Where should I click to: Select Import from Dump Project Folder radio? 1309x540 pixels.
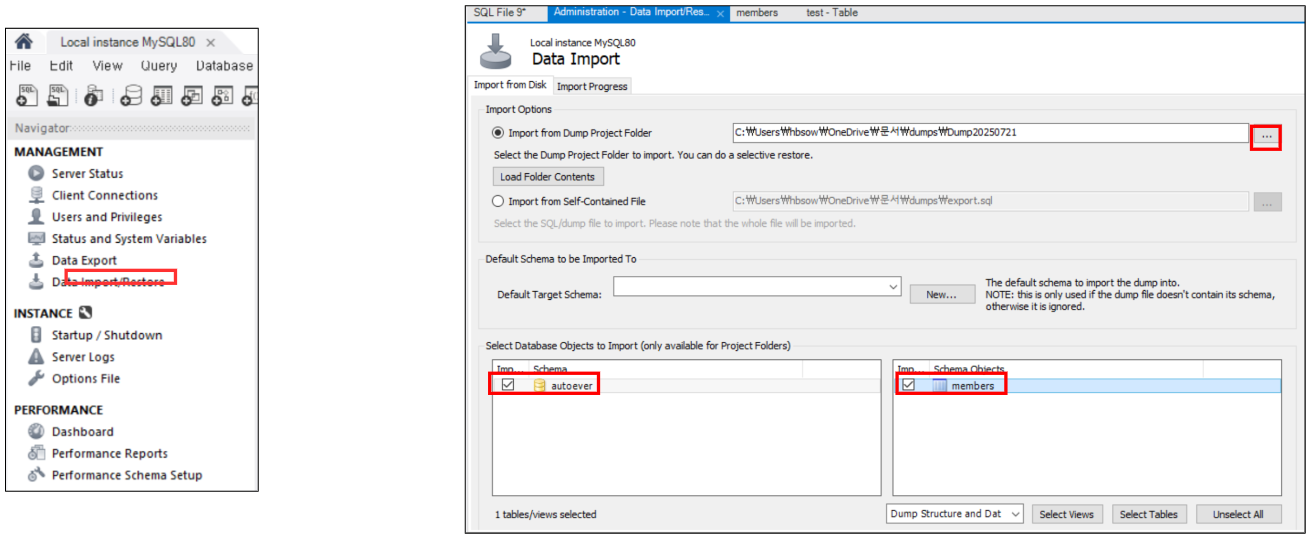click(x=498, y=133)
